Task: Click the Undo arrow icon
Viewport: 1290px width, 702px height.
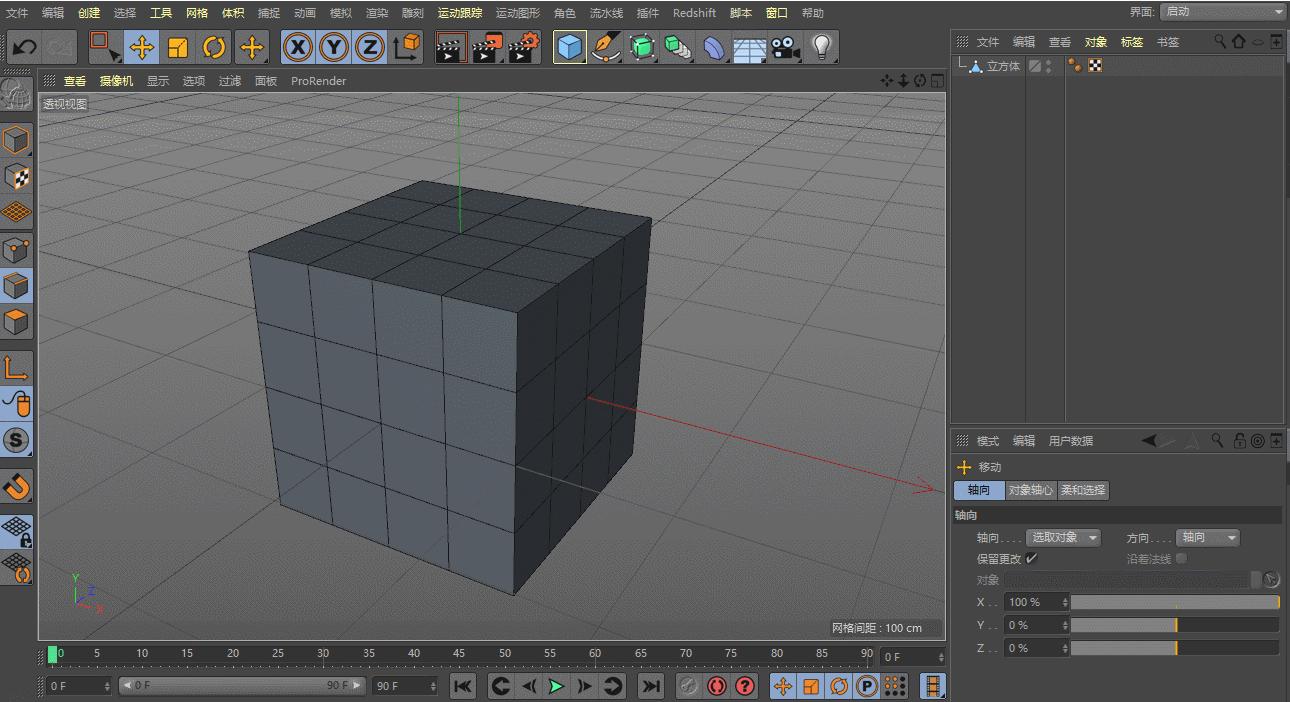Action: pos(24,47)
